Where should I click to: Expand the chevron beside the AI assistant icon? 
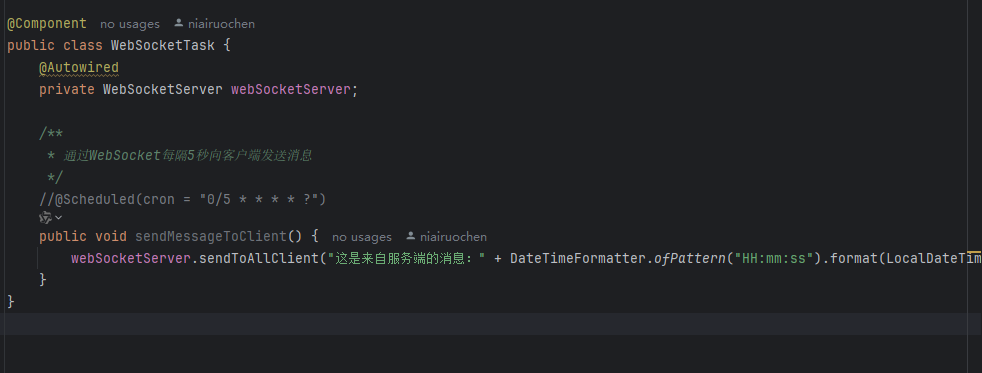pyautogui.click(x=59, y=218)
